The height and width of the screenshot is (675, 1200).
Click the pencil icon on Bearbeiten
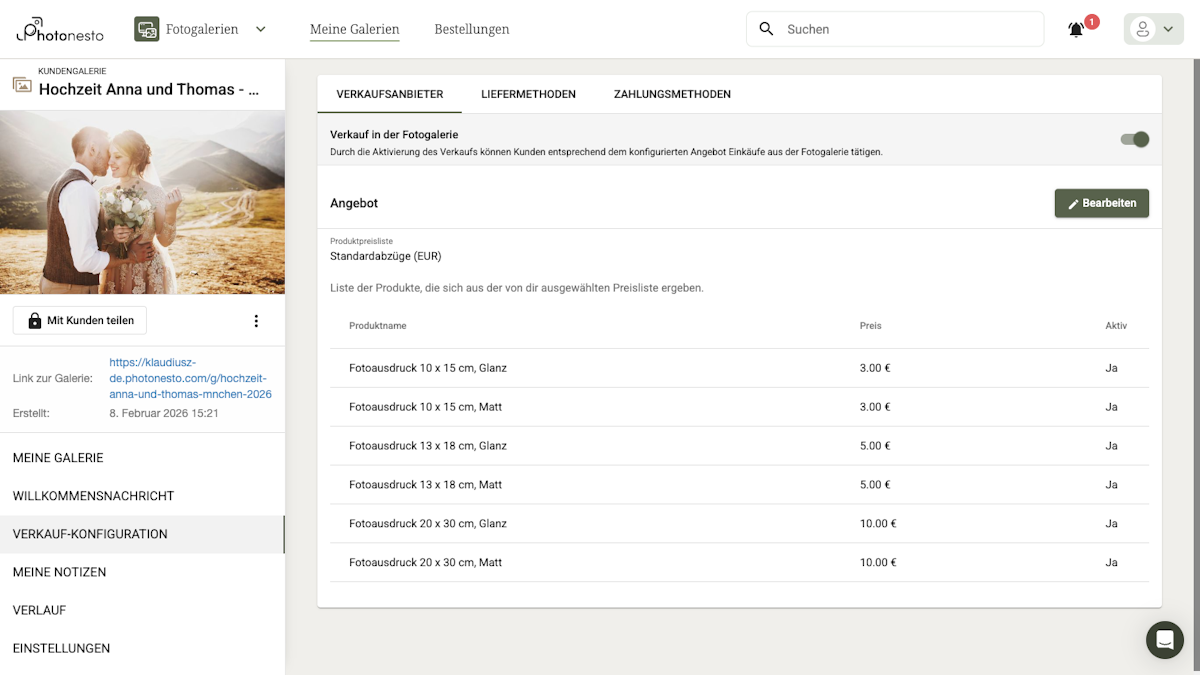(x=1073, y=202)
